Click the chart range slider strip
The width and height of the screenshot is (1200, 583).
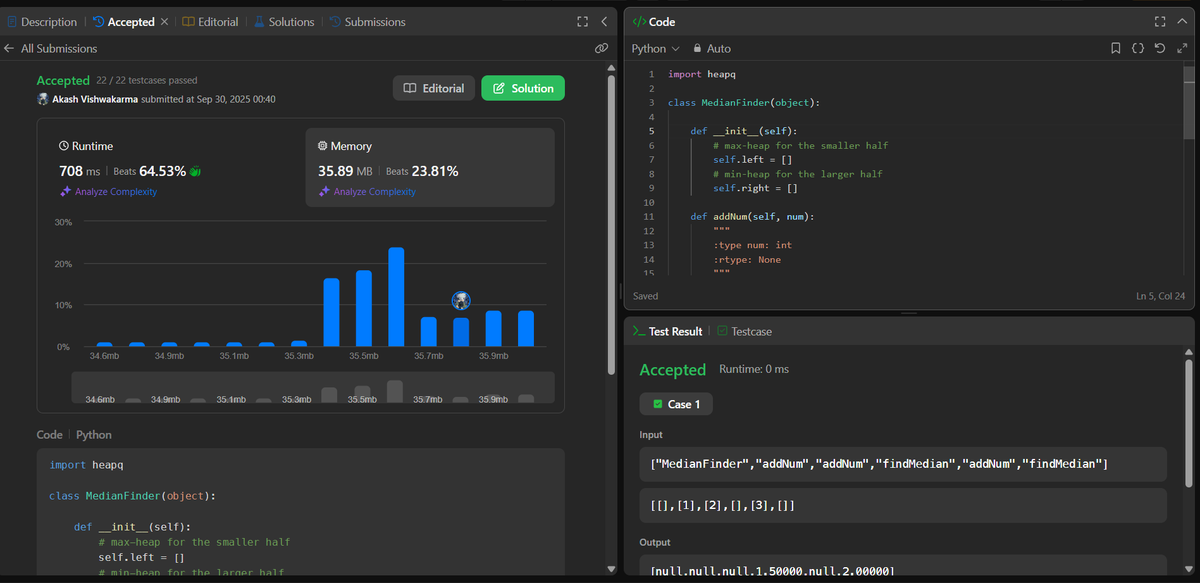point(313,388)
